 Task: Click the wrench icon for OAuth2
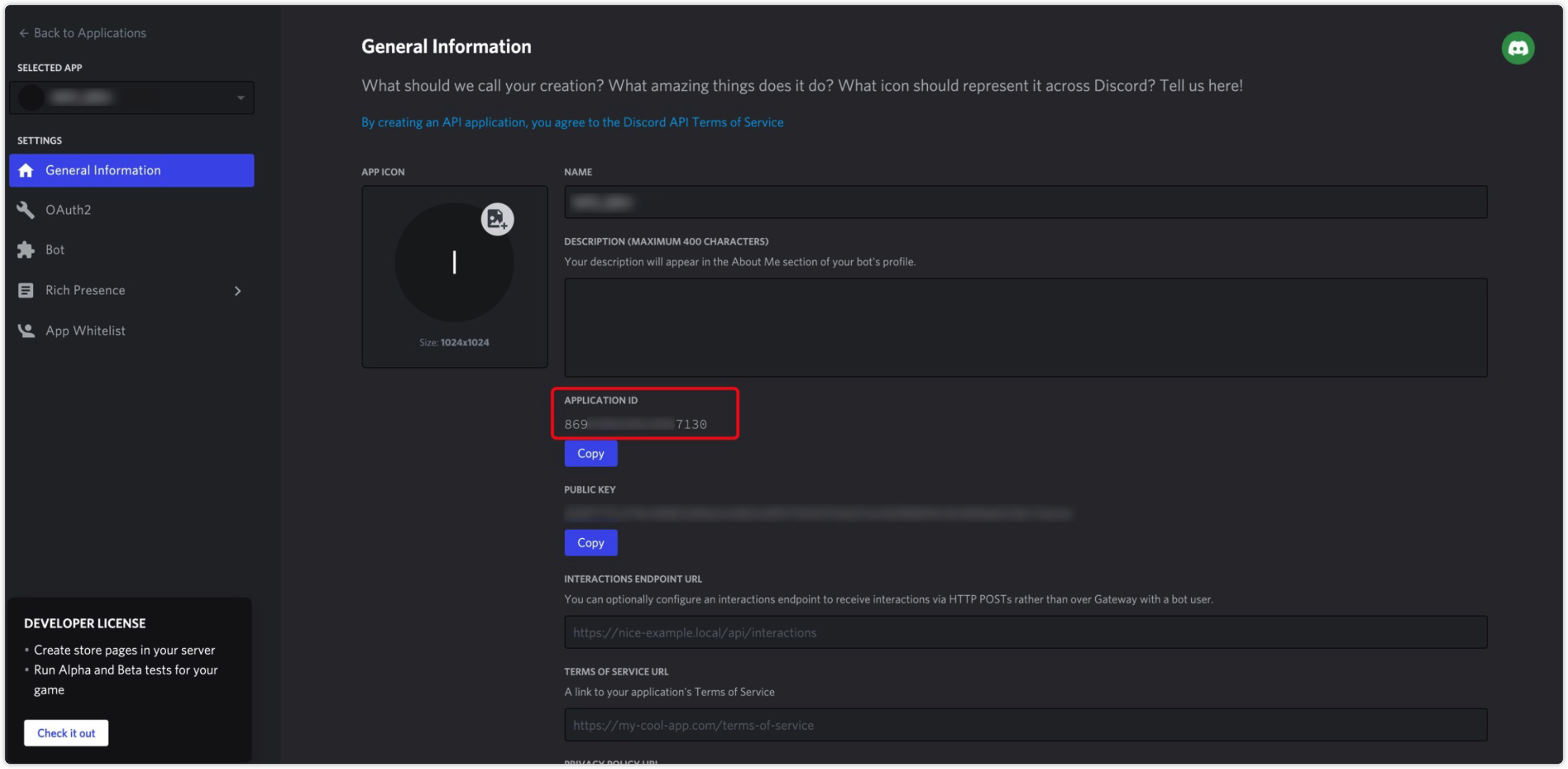pos(26,210)
